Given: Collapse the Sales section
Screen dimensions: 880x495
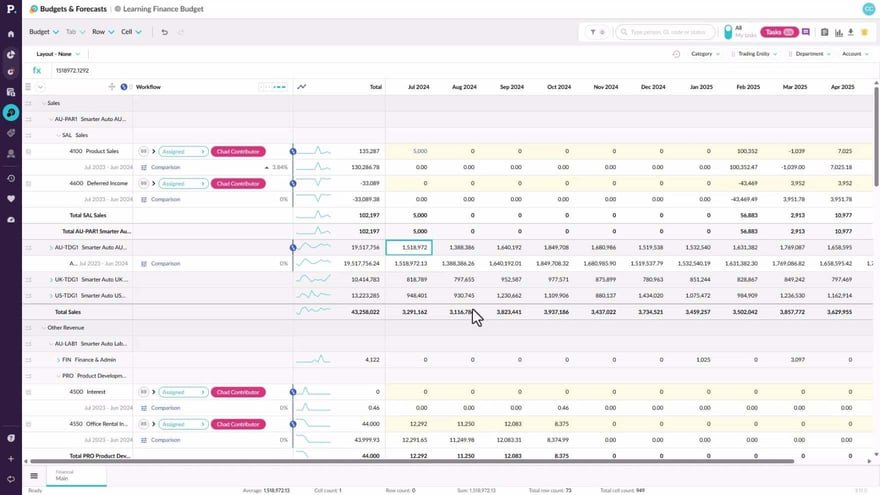Looking at the screenshot, I should coord(43,103).
